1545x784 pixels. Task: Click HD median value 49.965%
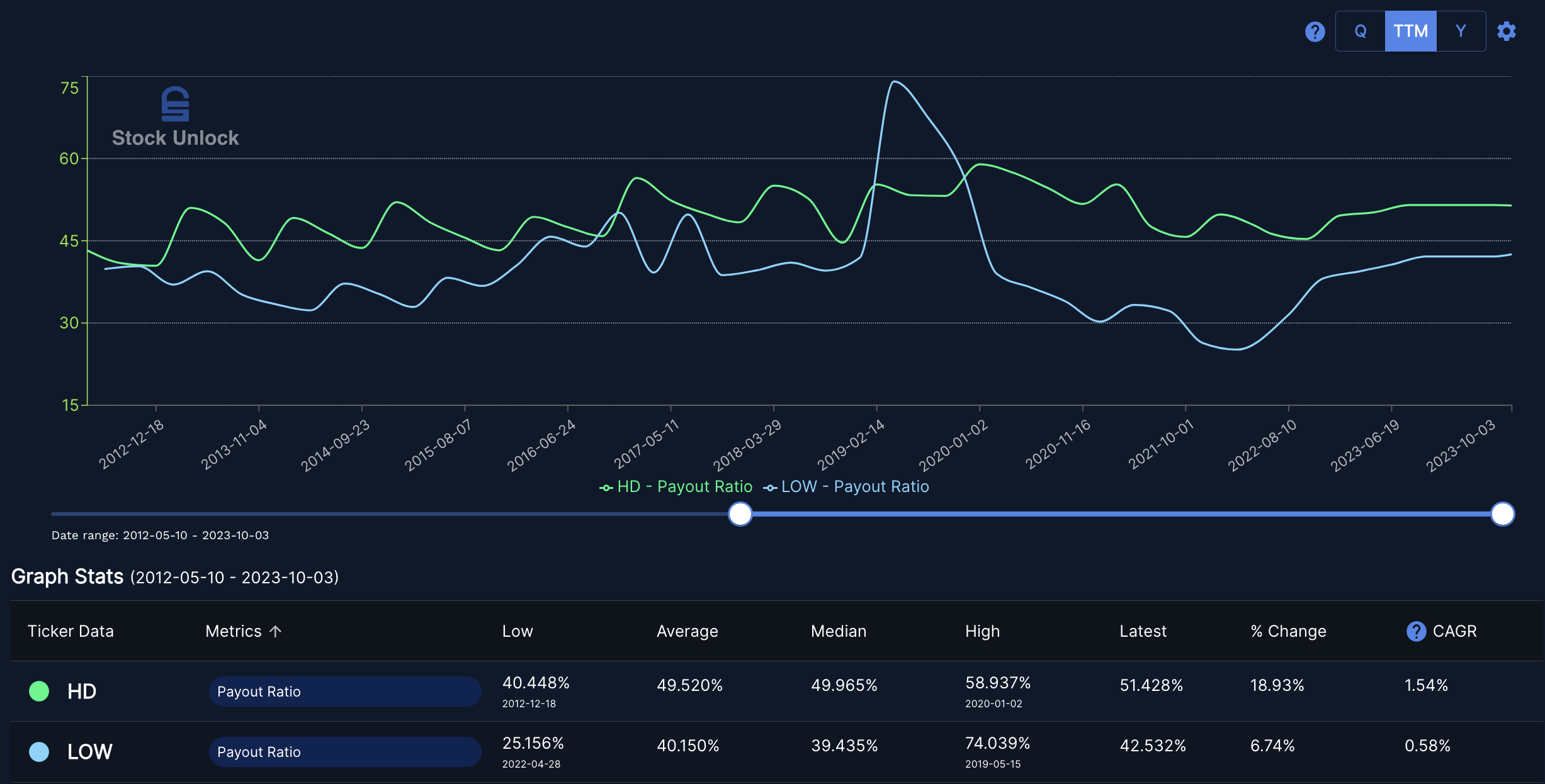tap(844, 685)
